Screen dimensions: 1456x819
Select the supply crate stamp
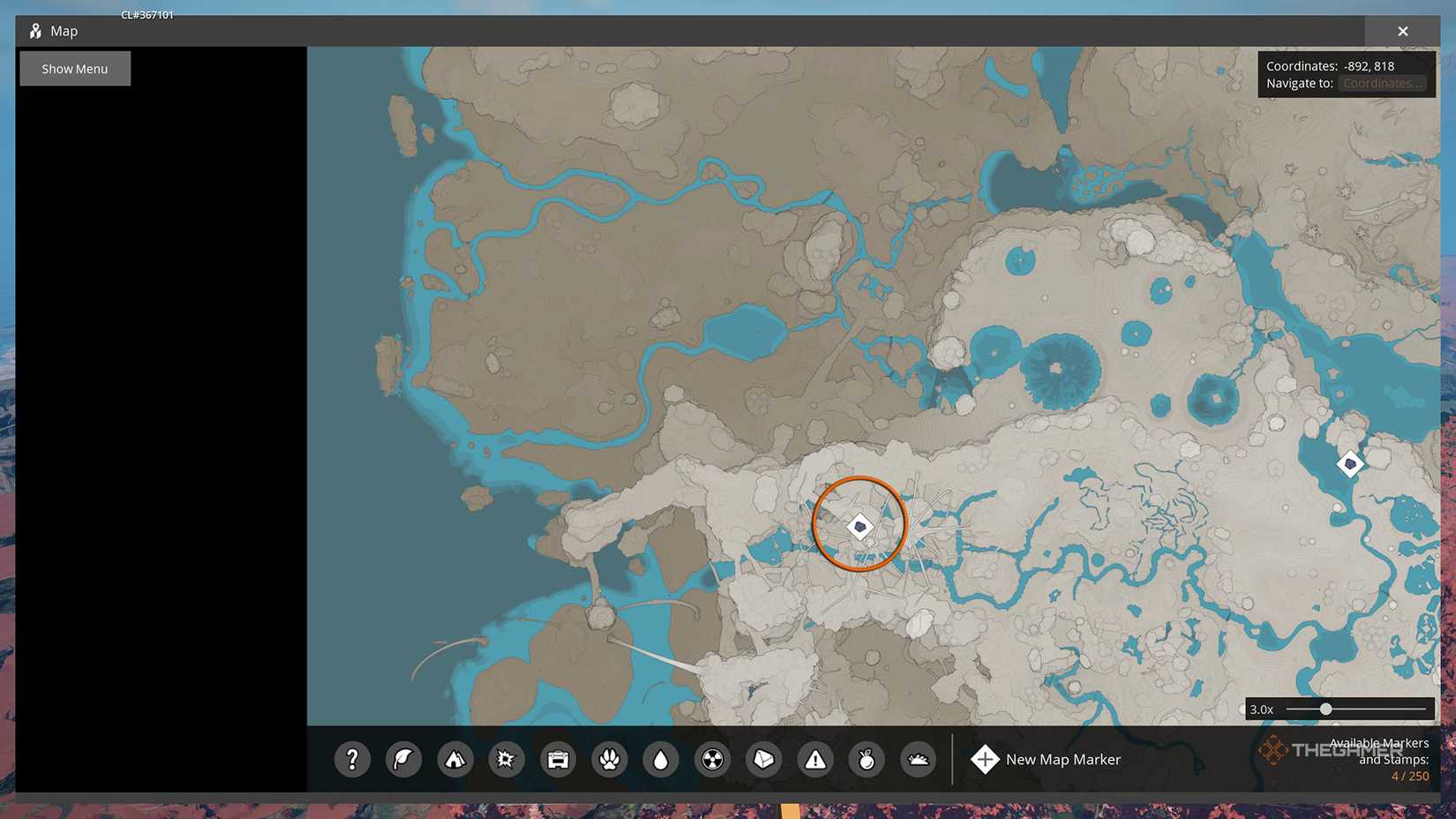tap(557, 759)
